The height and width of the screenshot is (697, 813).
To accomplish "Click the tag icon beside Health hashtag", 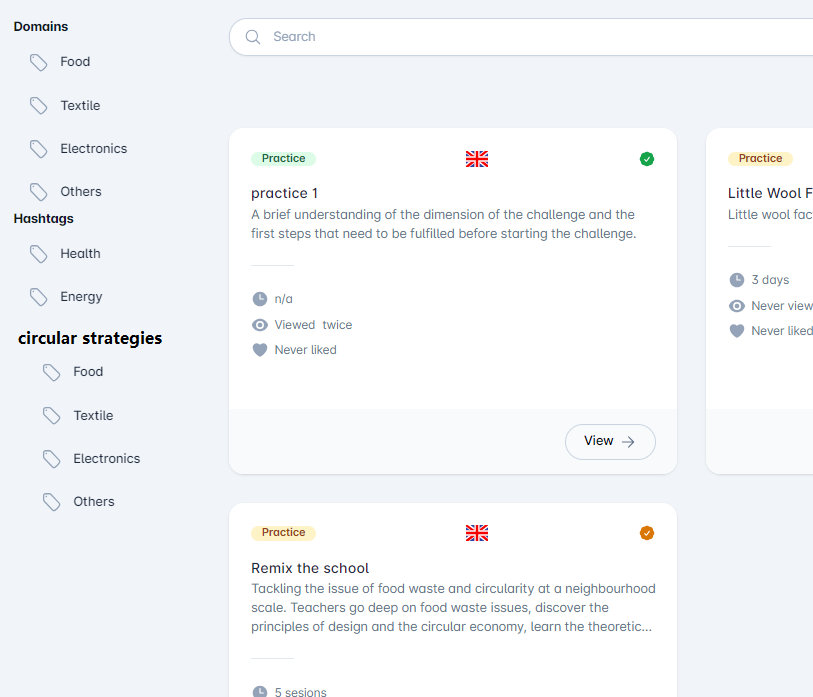I will pyautogui.click(x=39, y=254).
